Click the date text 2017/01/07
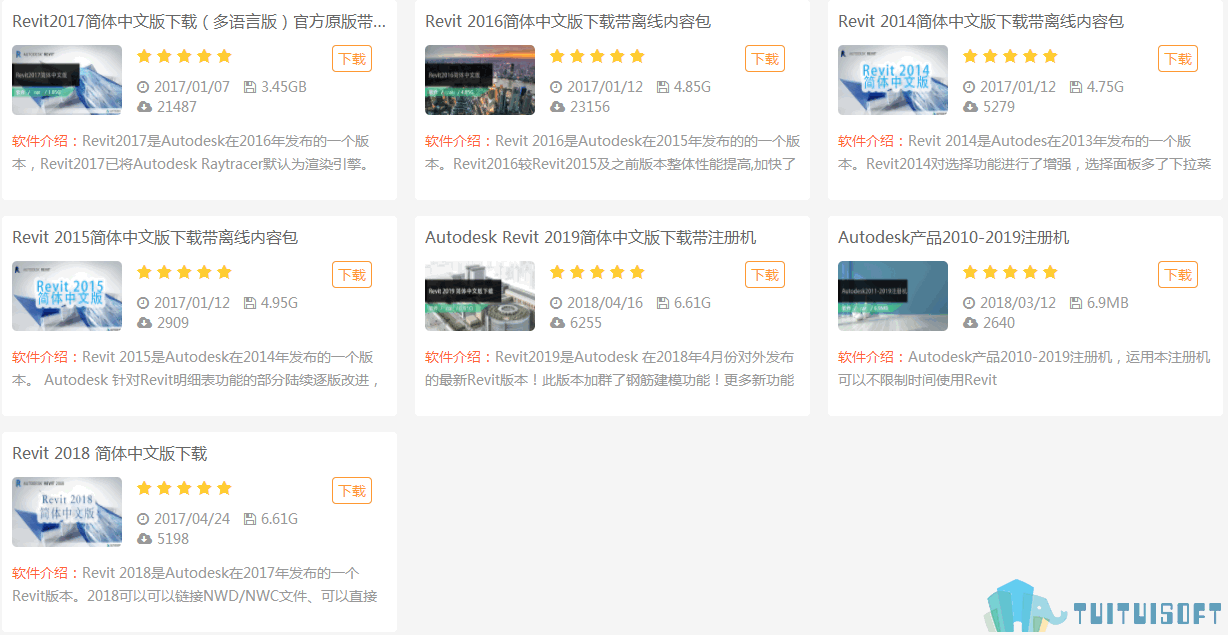The height and width of the screenshot is (635, 1228). [x=192, y=87]
